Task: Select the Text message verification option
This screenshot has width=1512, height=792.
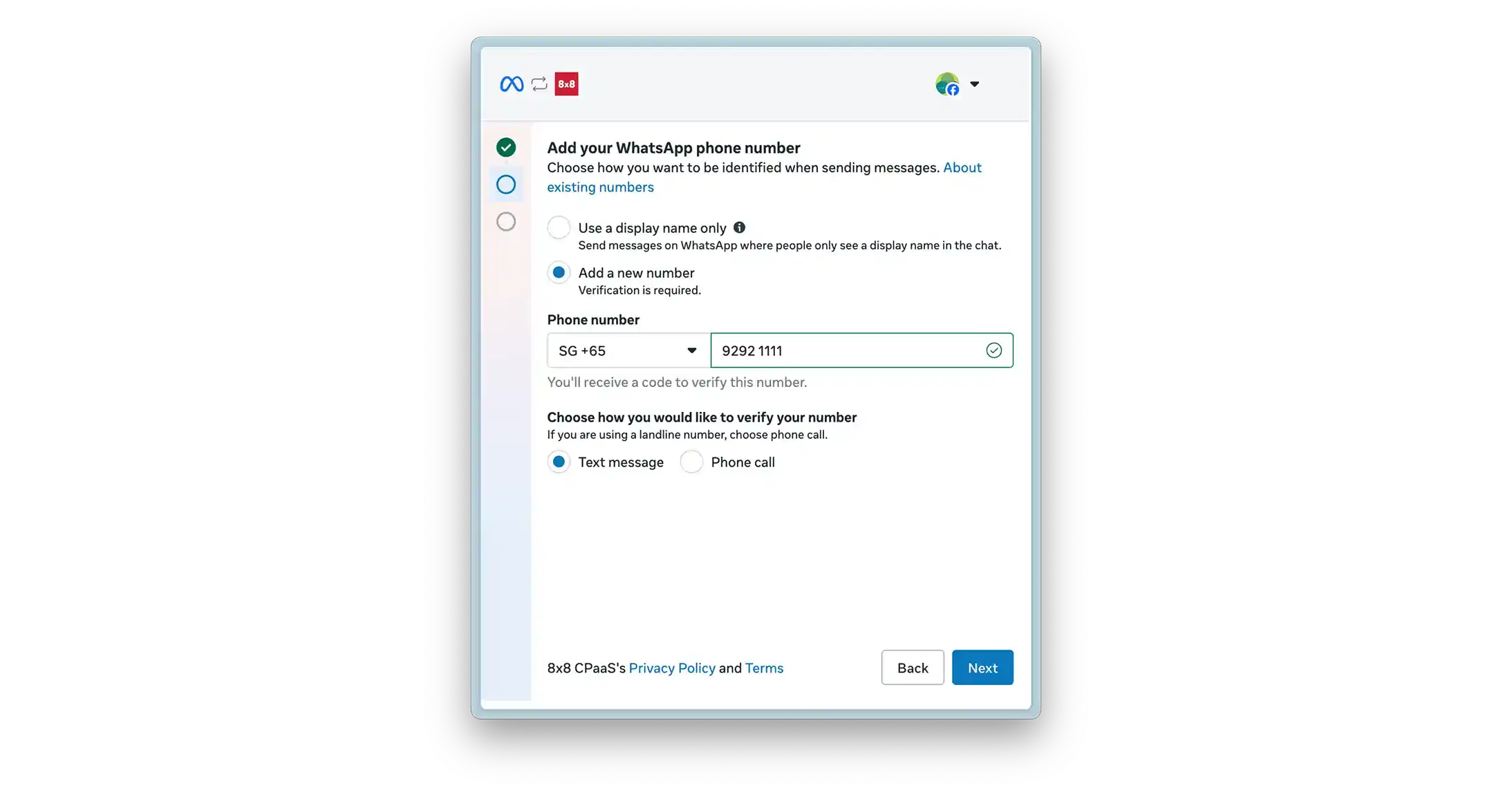Action: [x=559, y=462]
